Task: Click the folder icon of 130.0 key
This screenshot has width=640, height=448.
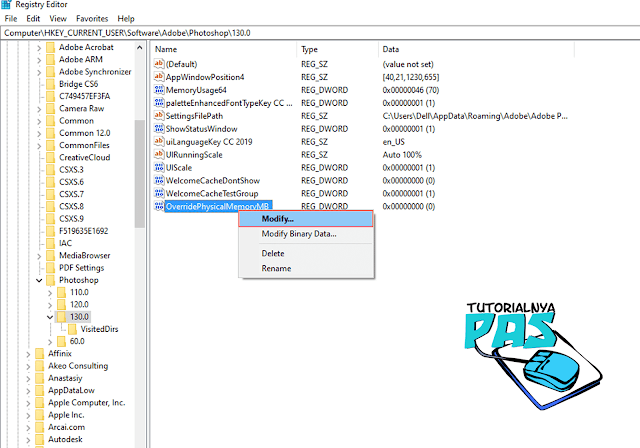Action: 61,317
